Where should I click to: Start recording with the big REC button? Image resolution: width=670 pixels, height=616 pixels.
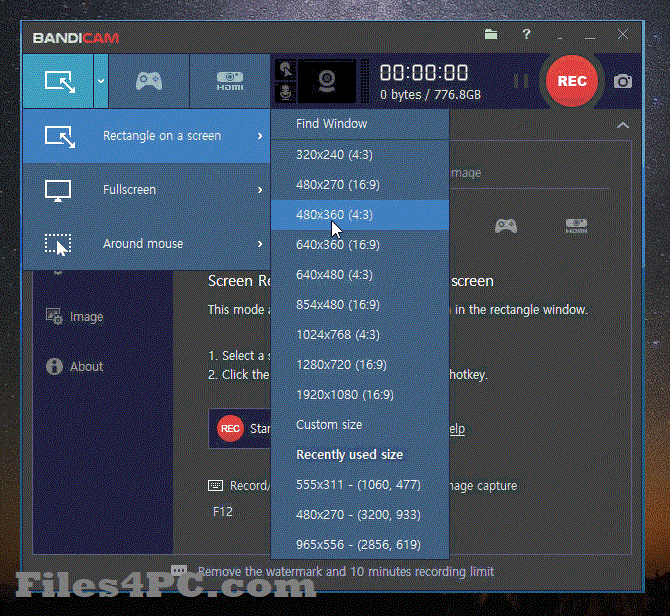point(572,81)
